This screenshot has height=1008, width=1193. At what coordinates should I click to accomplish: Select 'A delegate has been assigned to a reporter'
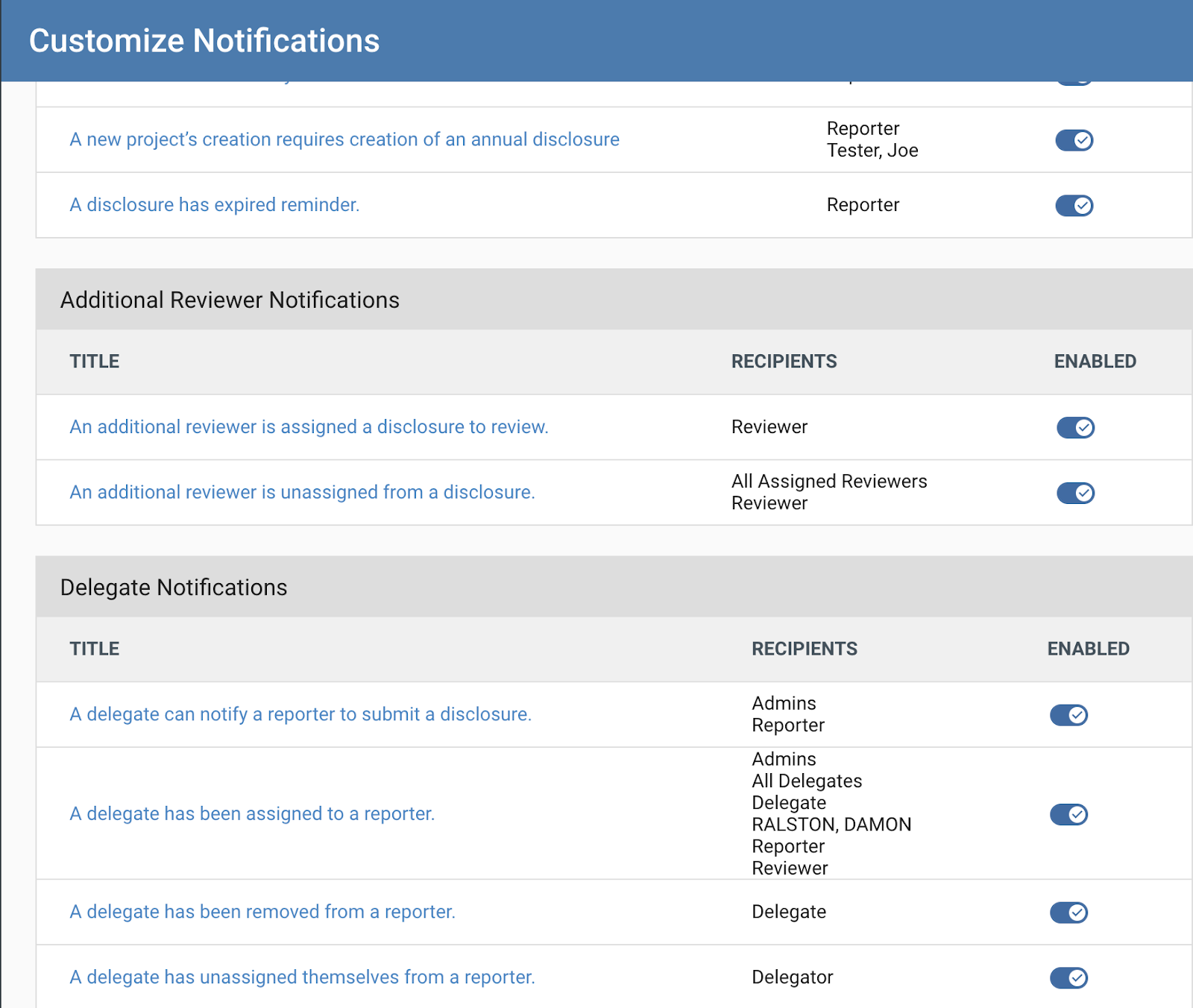252,814
